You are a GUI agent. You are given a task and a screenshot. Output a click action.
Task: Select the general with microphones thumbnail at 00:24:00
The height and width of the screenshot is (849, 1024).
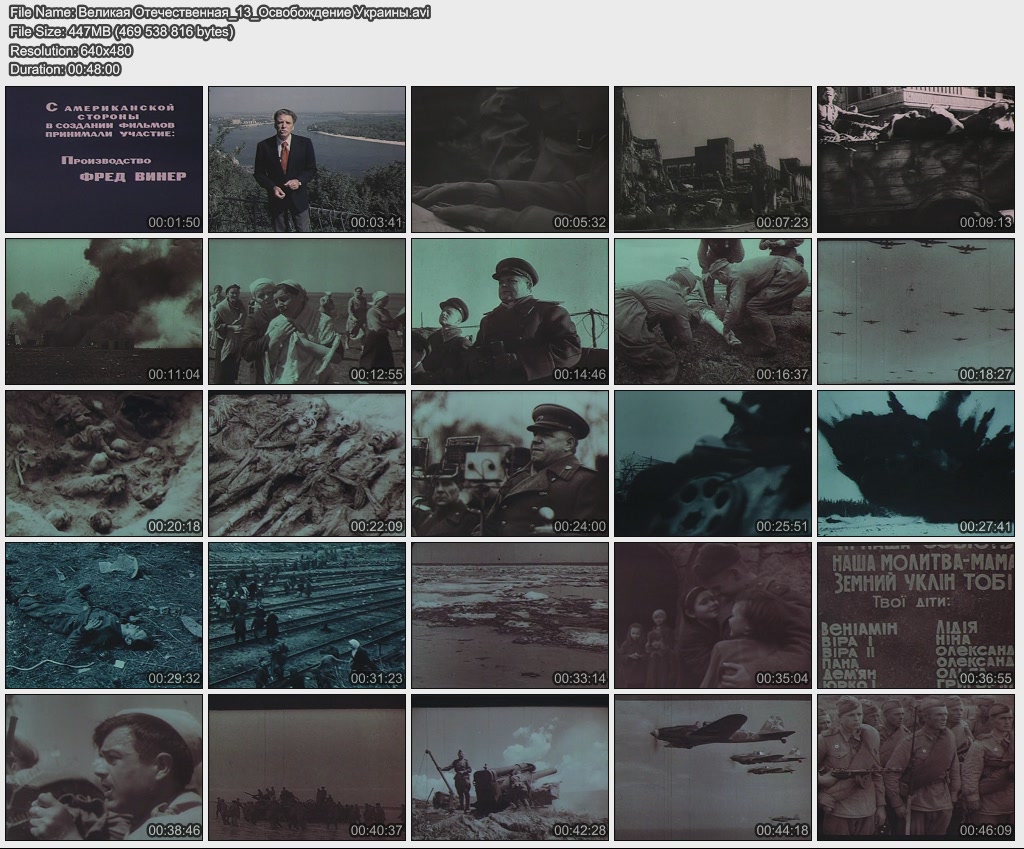pyautogui.click(x=510, y=463)
